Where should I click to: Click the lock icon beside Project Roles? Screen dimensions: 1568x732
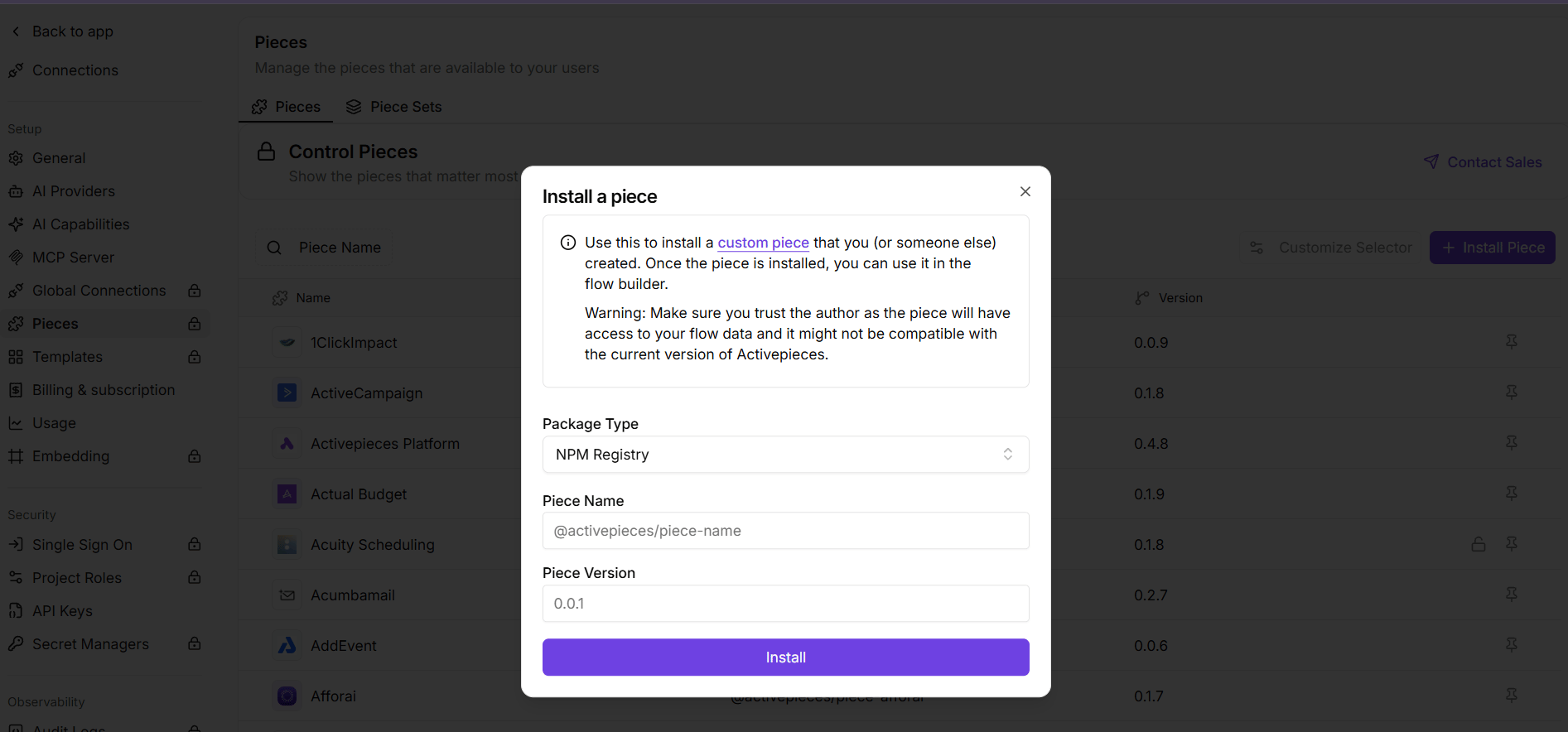click(x=195, y=577)
